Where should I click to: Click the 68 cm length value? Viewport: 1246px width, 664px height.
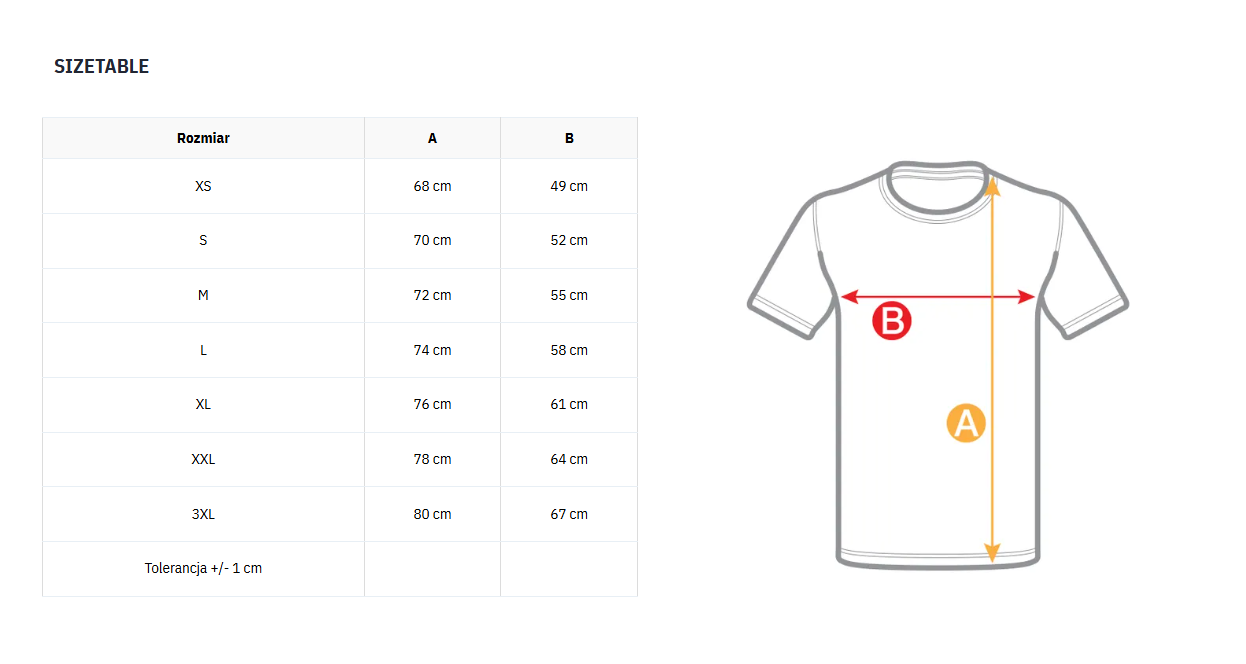click(432, 186)
